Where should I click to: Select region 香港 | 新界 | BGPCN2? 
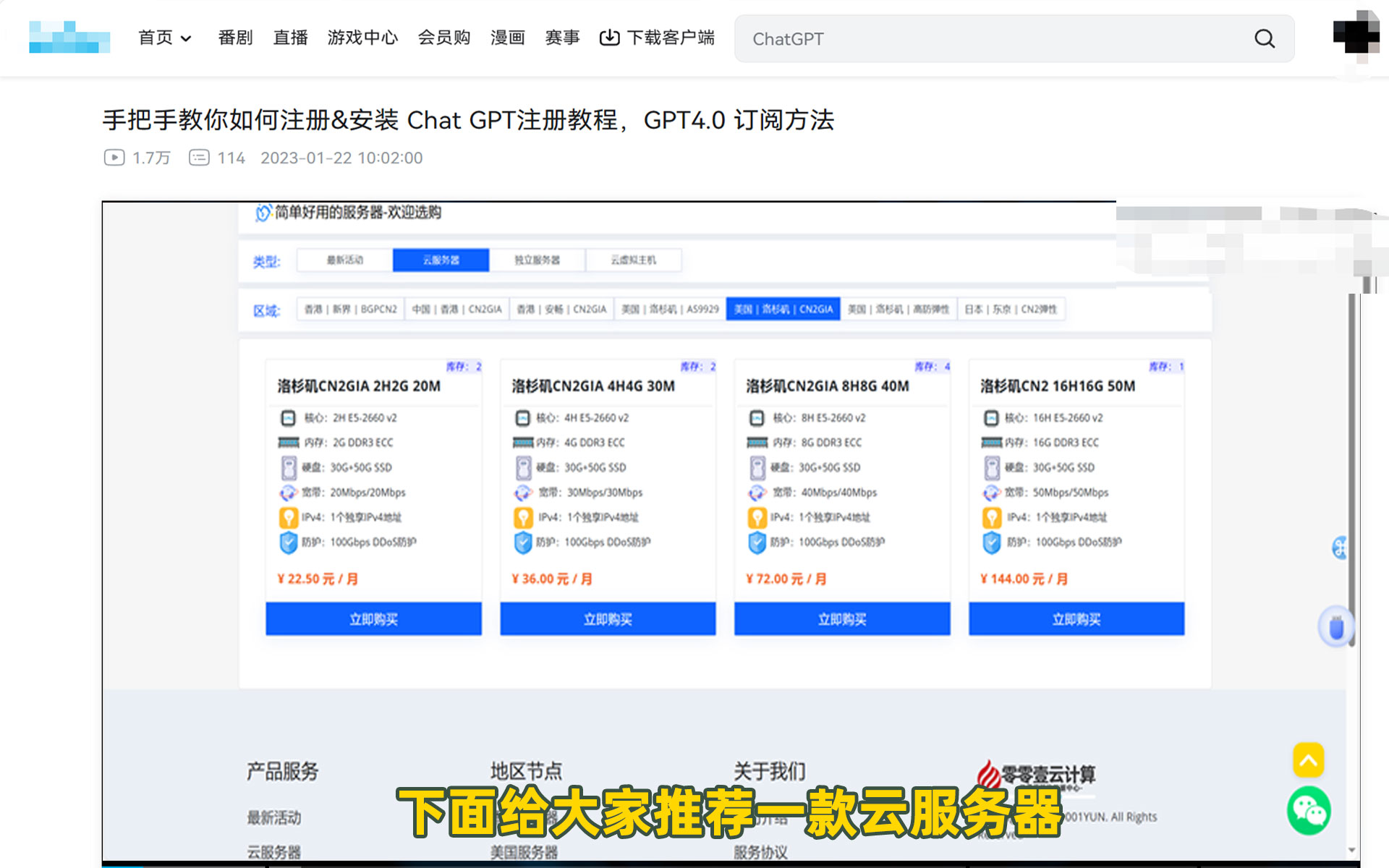coord(350,309)
